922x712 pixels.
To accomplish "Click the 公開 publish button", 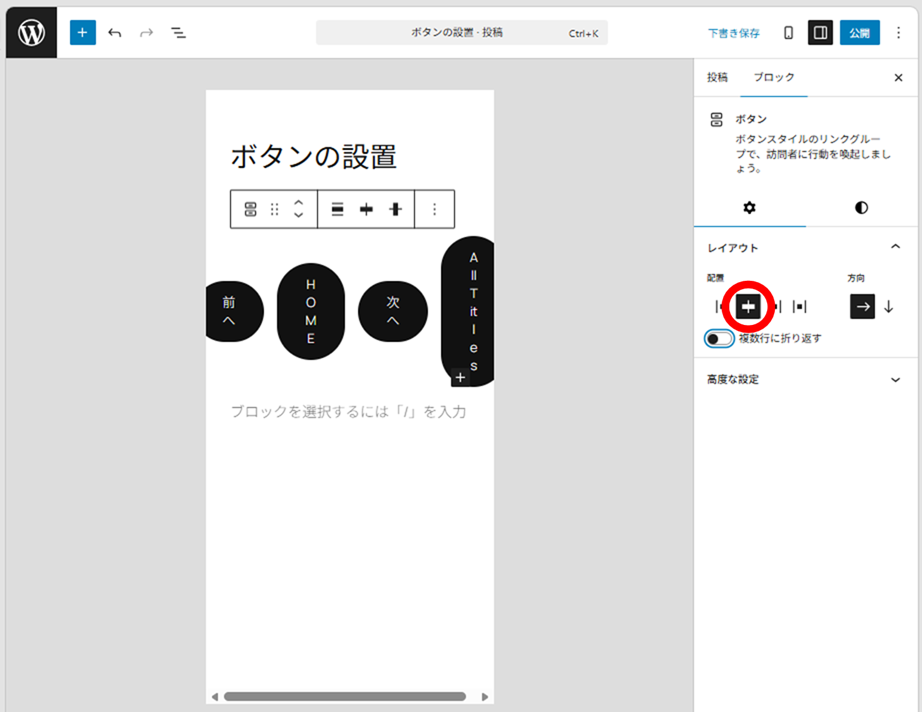I will click(859, 33).
